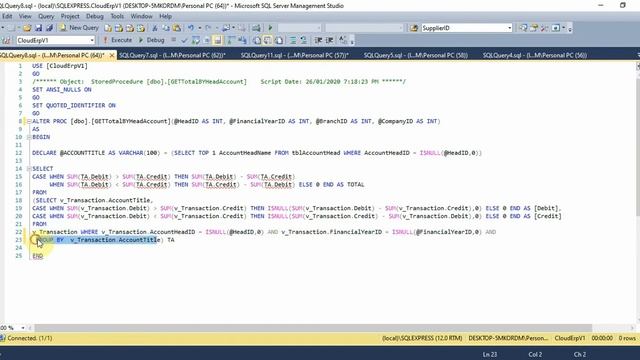This screenshot has height=360, width=640.
Task: Specify values for template parameters
Action: click(x=343, y=40)
